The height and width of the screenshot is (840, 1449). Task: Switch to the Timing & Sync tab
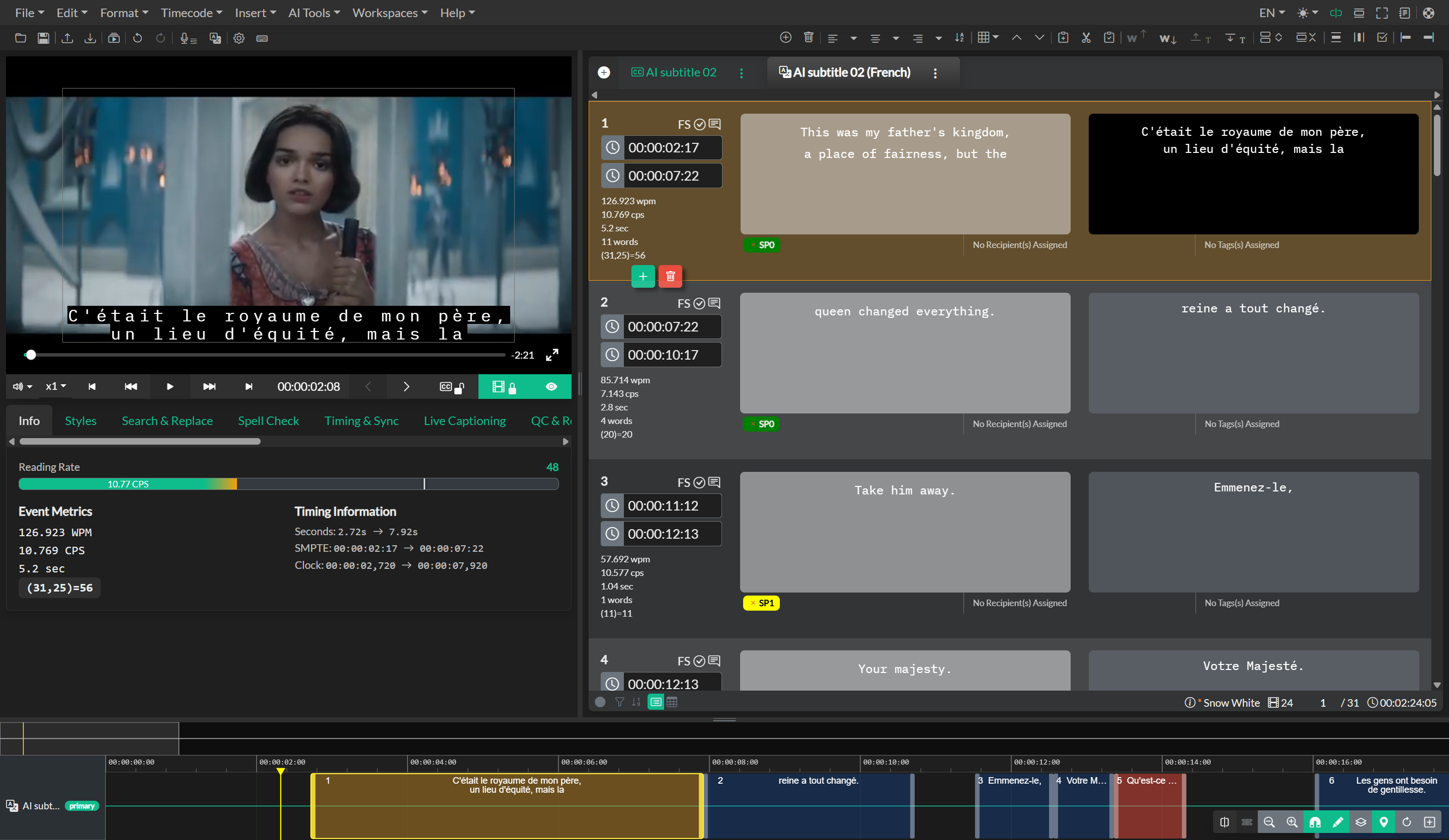click(361, 421)
